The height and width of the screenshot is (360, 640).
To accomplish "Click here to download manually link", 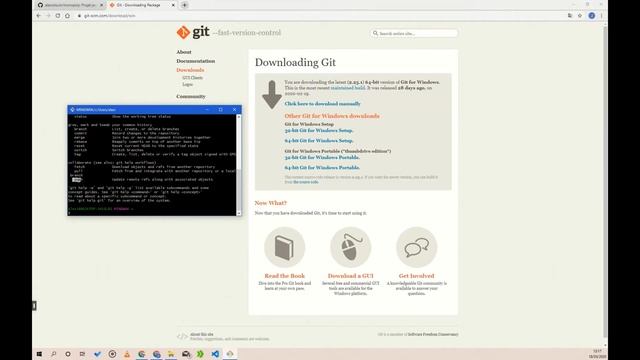I will [322, 104].
